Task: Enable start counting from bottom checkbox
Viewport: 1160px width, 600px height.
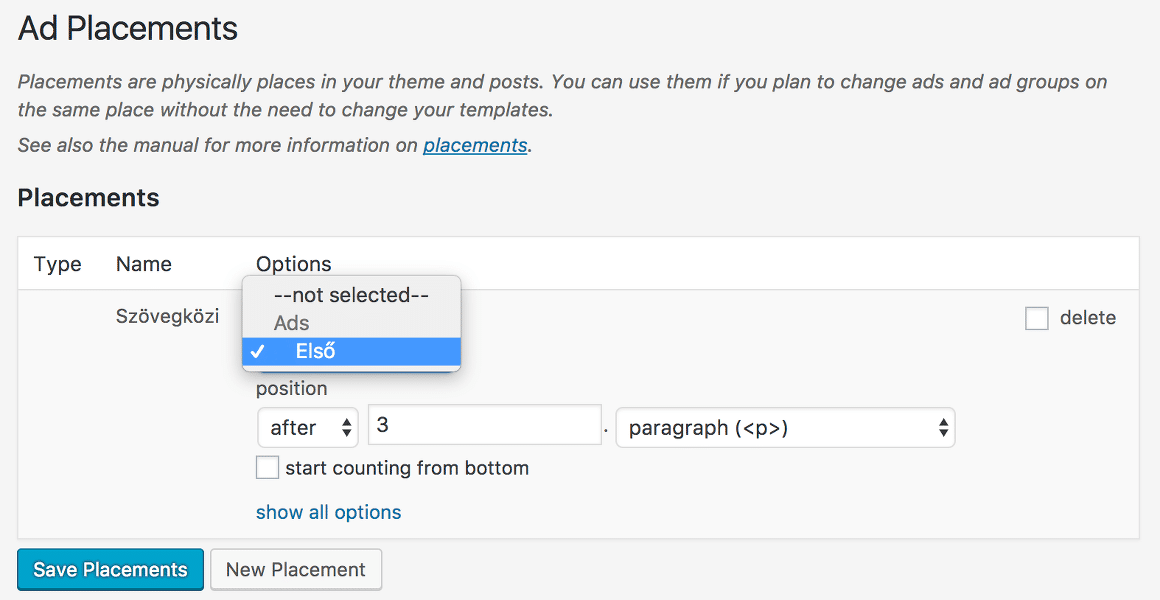Action: [x=267, y=468]
